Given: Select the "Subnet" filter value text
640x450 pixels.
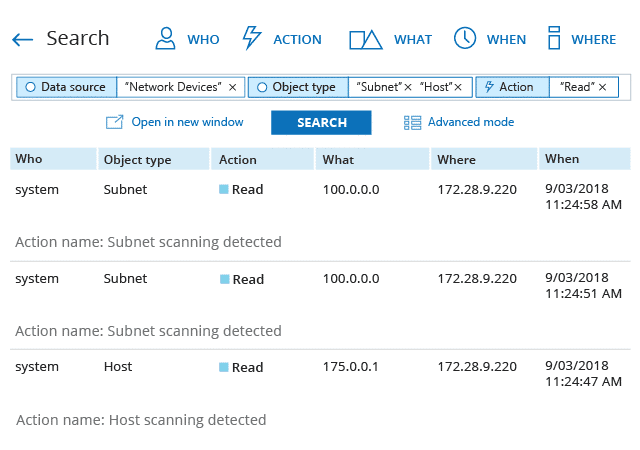Looking at the screenshot, I should [x=379, y=87].
